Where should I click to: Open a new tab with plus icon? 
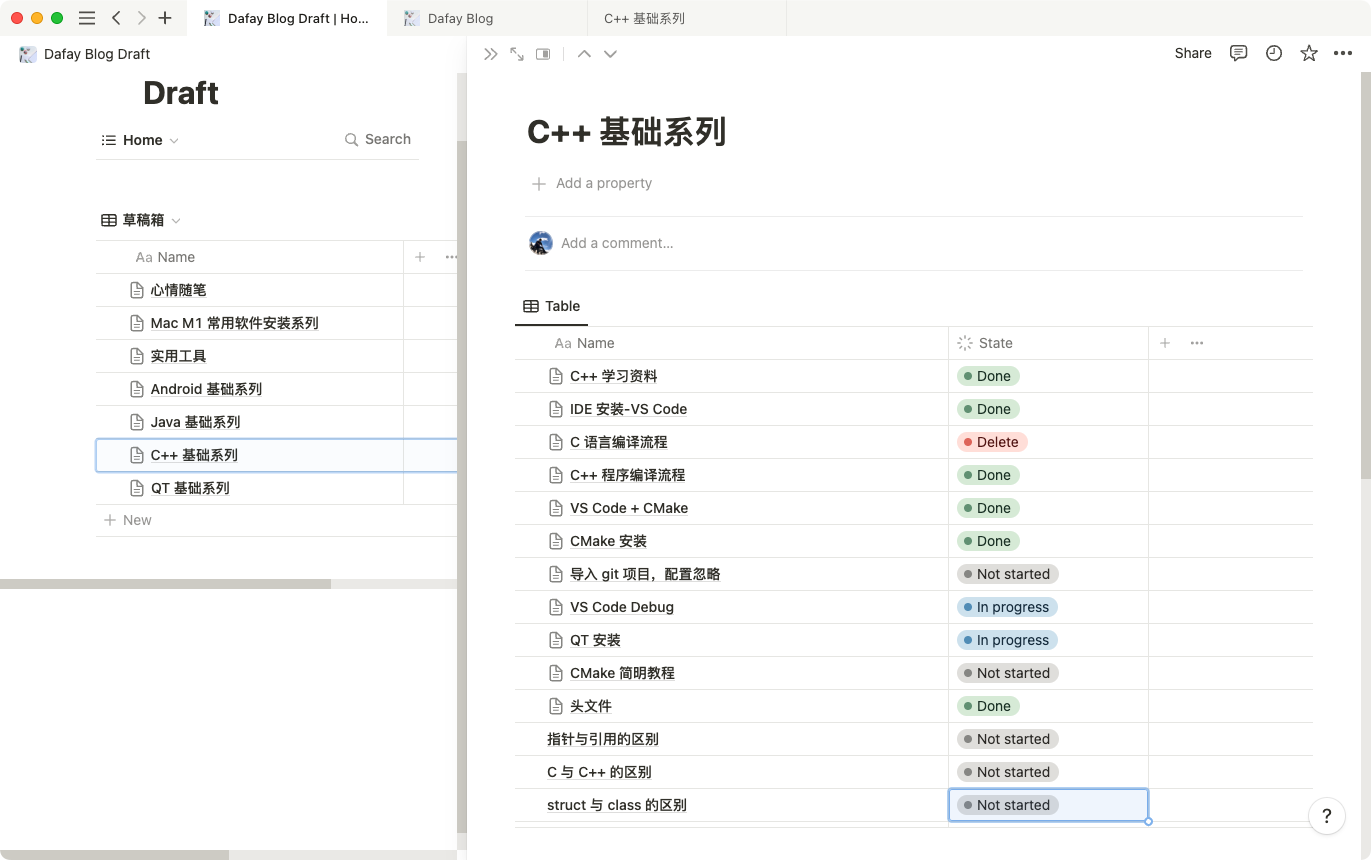165,18
